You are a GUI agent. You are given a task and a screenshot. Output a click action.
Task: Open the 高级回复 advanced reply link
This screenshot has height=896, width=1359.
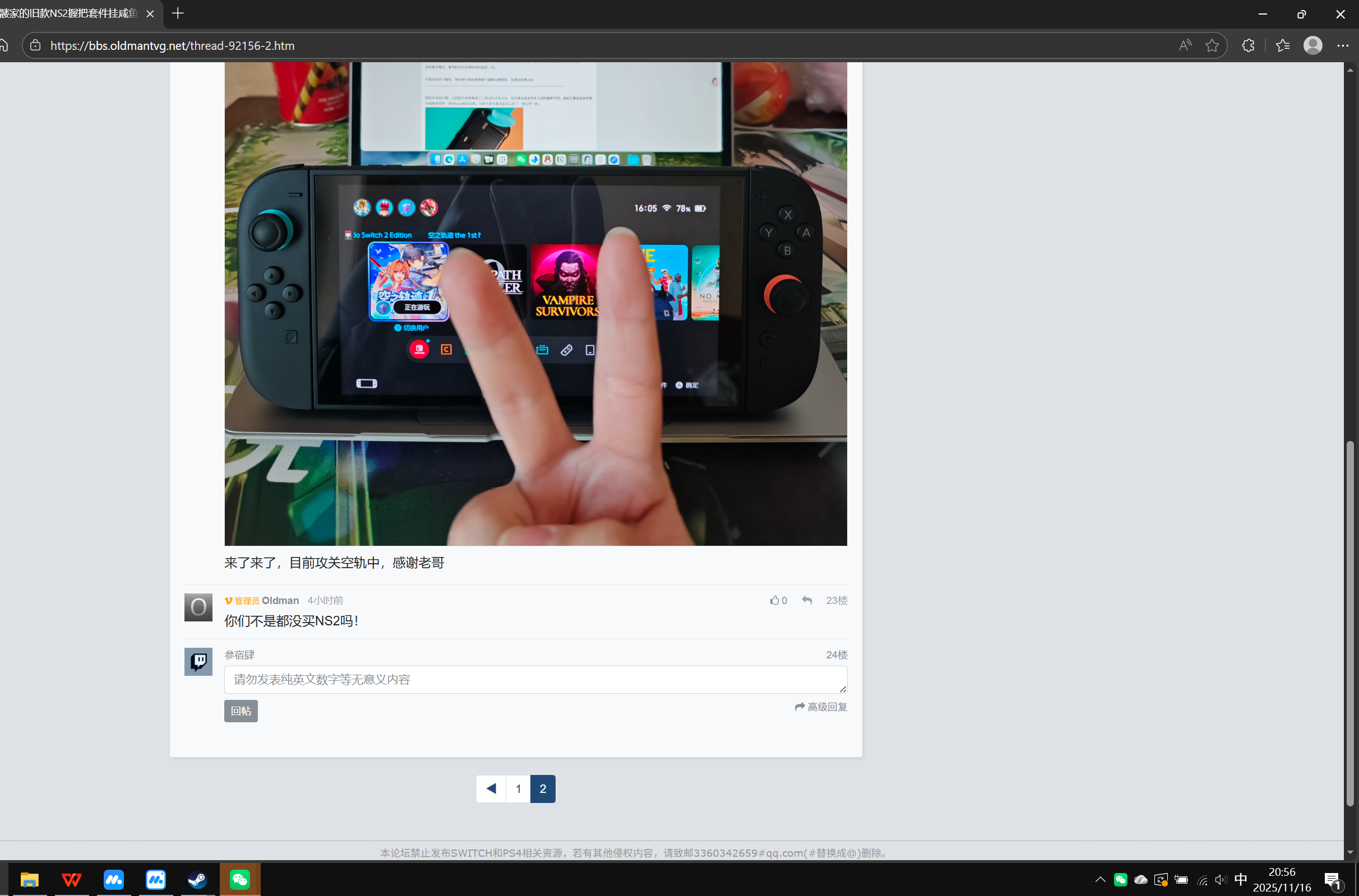(821, 707)
